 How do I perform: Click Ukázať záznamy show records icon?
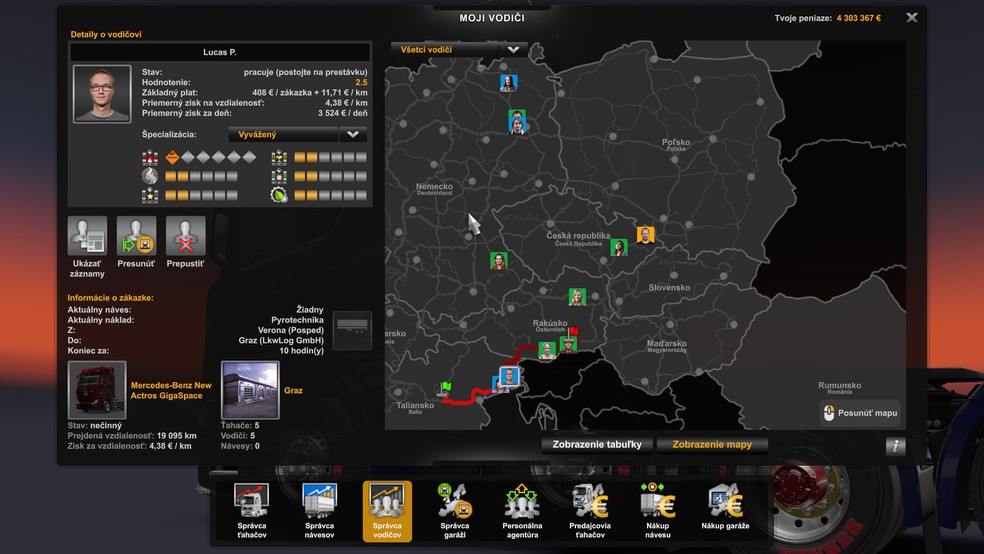[x=87, y=236]
